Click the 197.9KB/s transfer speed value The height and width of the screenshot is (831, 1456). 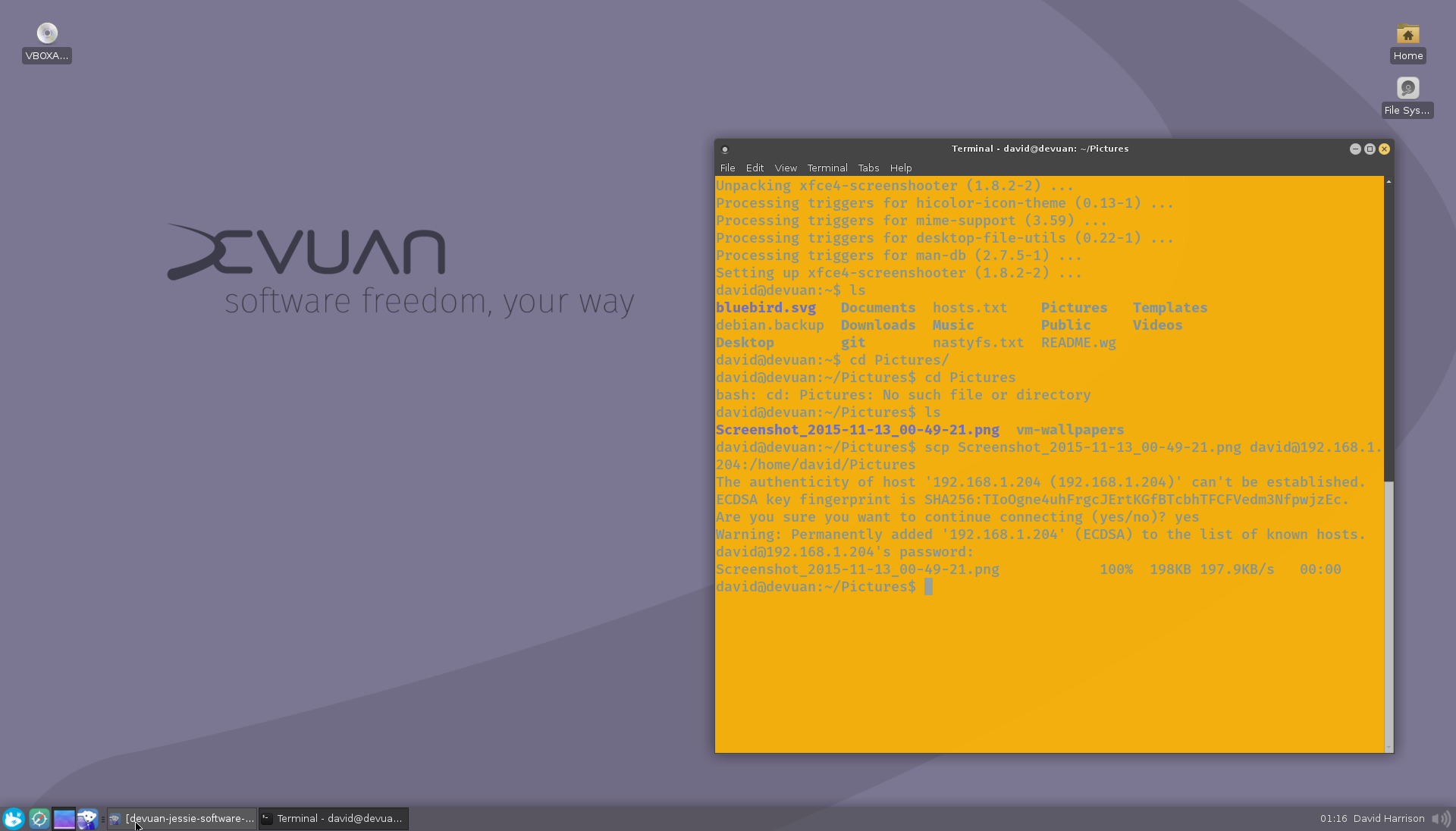(1237, 569)
